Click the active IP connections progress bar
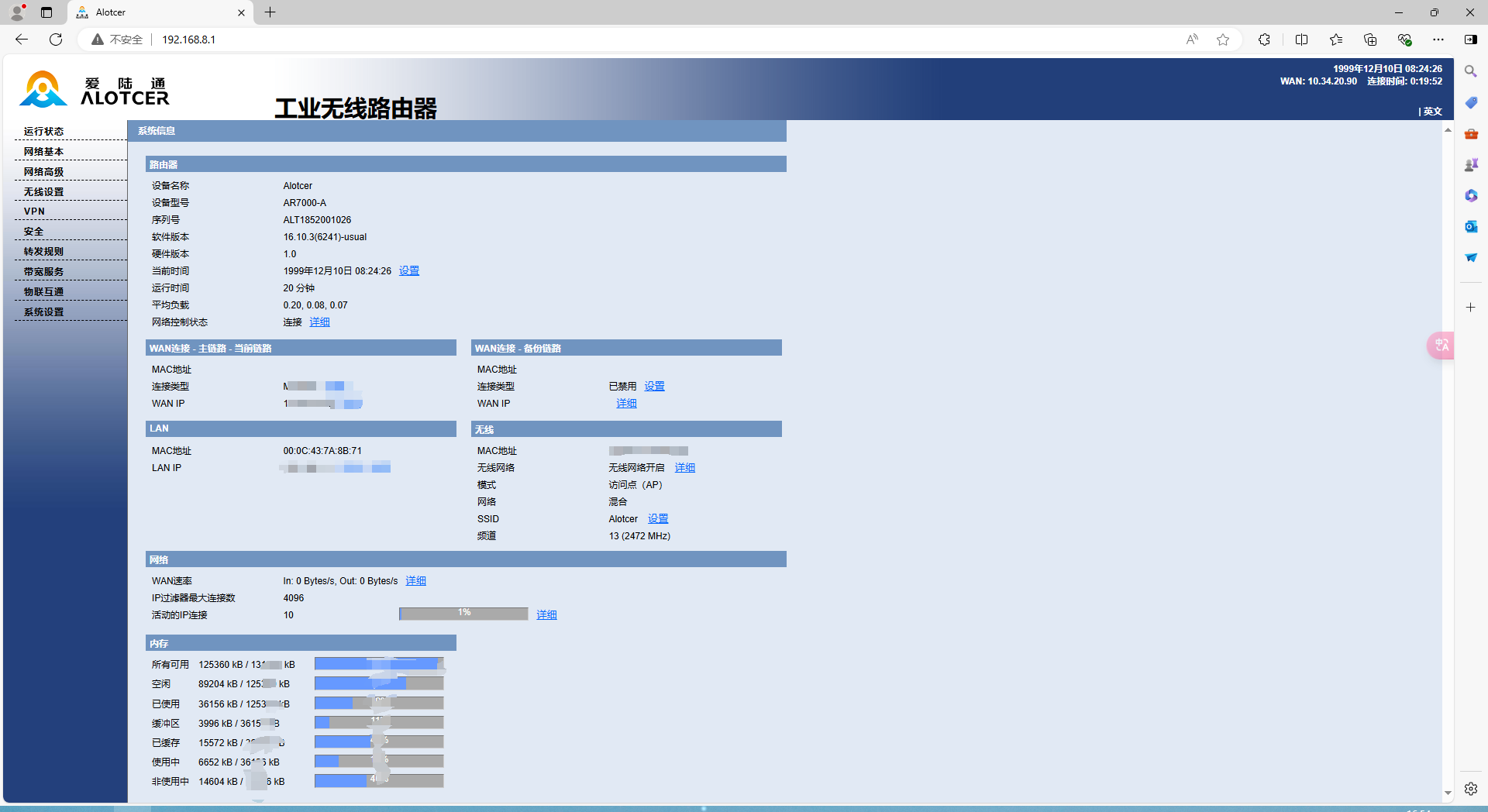1488x812 pixels. pos(463,614)
